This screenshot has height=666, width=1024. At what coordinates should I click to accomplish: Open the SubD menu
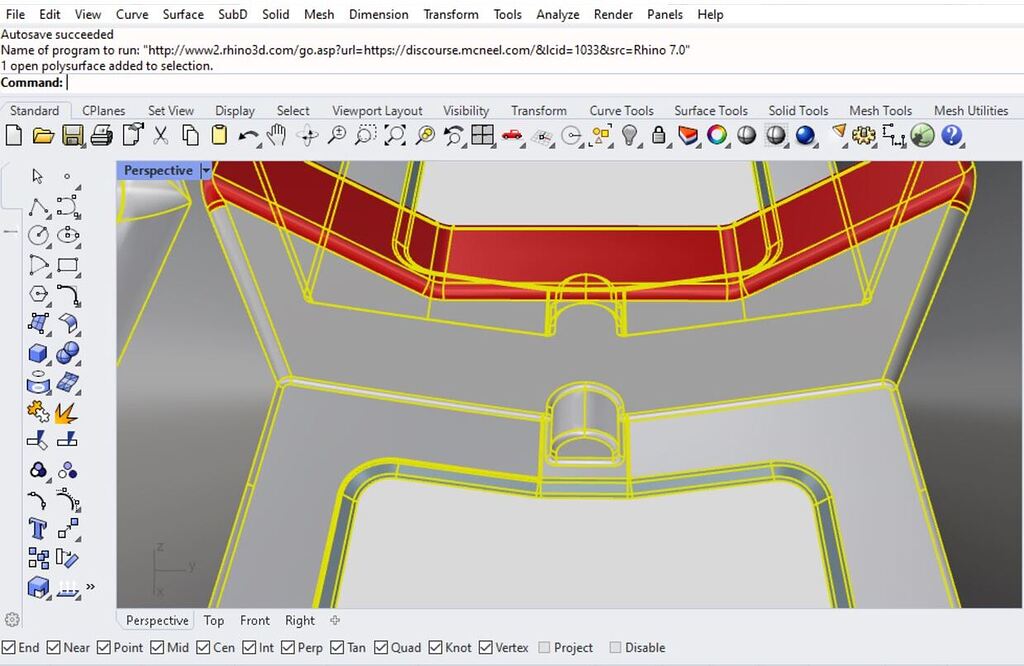[x=232, y=14]
